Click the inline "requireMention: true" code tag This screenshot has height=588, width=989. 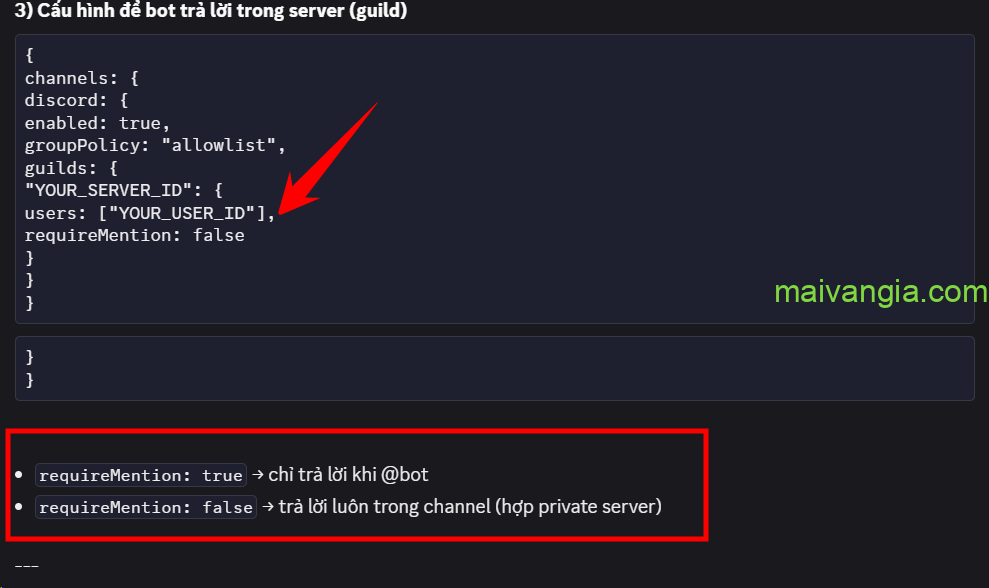tap(140, 475)
